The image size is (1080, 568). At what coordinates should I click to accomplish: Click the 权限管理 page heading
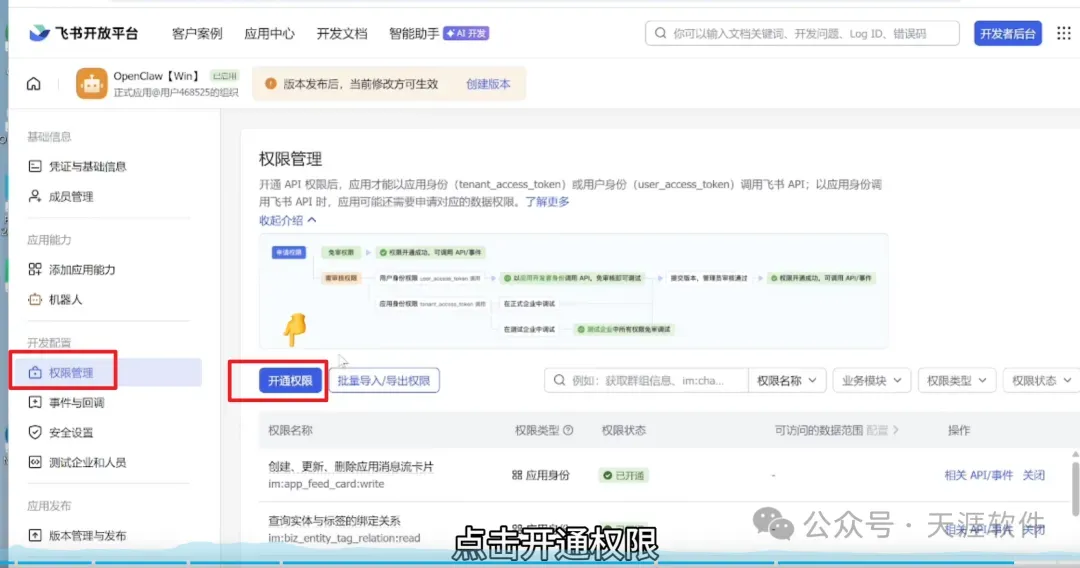(x=290, y=159)
